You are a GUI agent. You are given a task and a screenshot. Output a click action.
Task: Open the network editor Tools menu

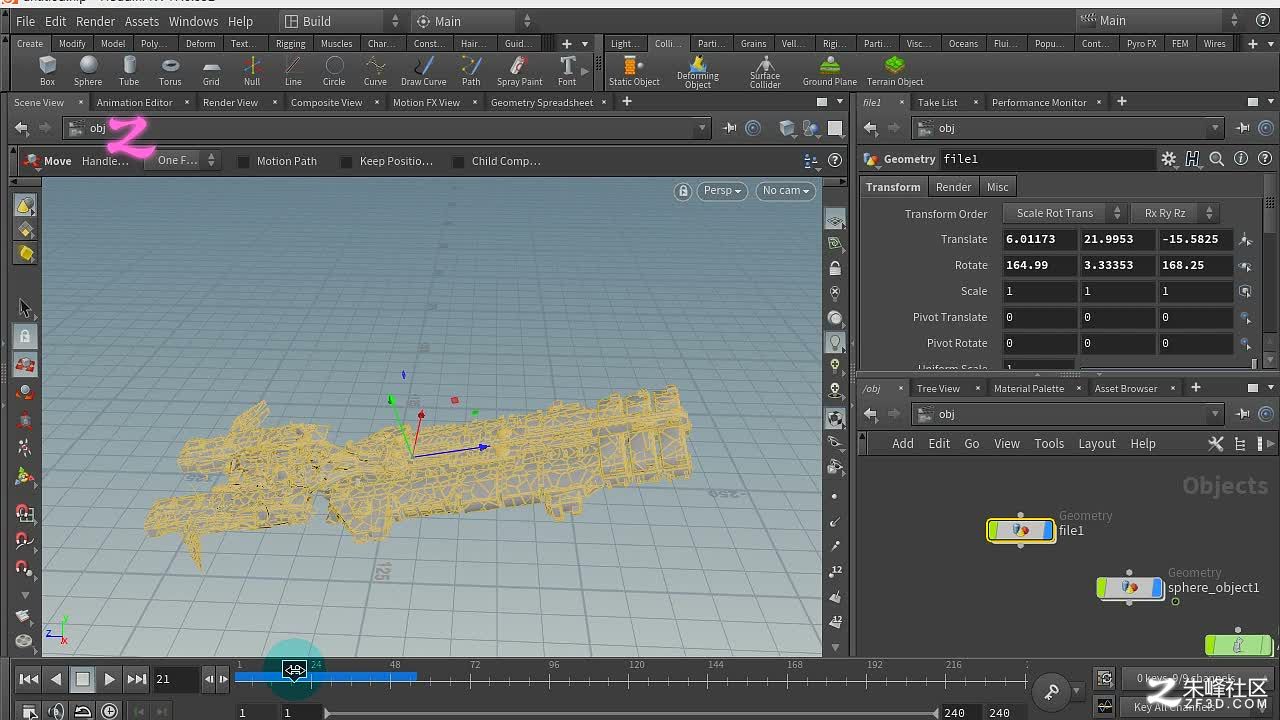1049,443
